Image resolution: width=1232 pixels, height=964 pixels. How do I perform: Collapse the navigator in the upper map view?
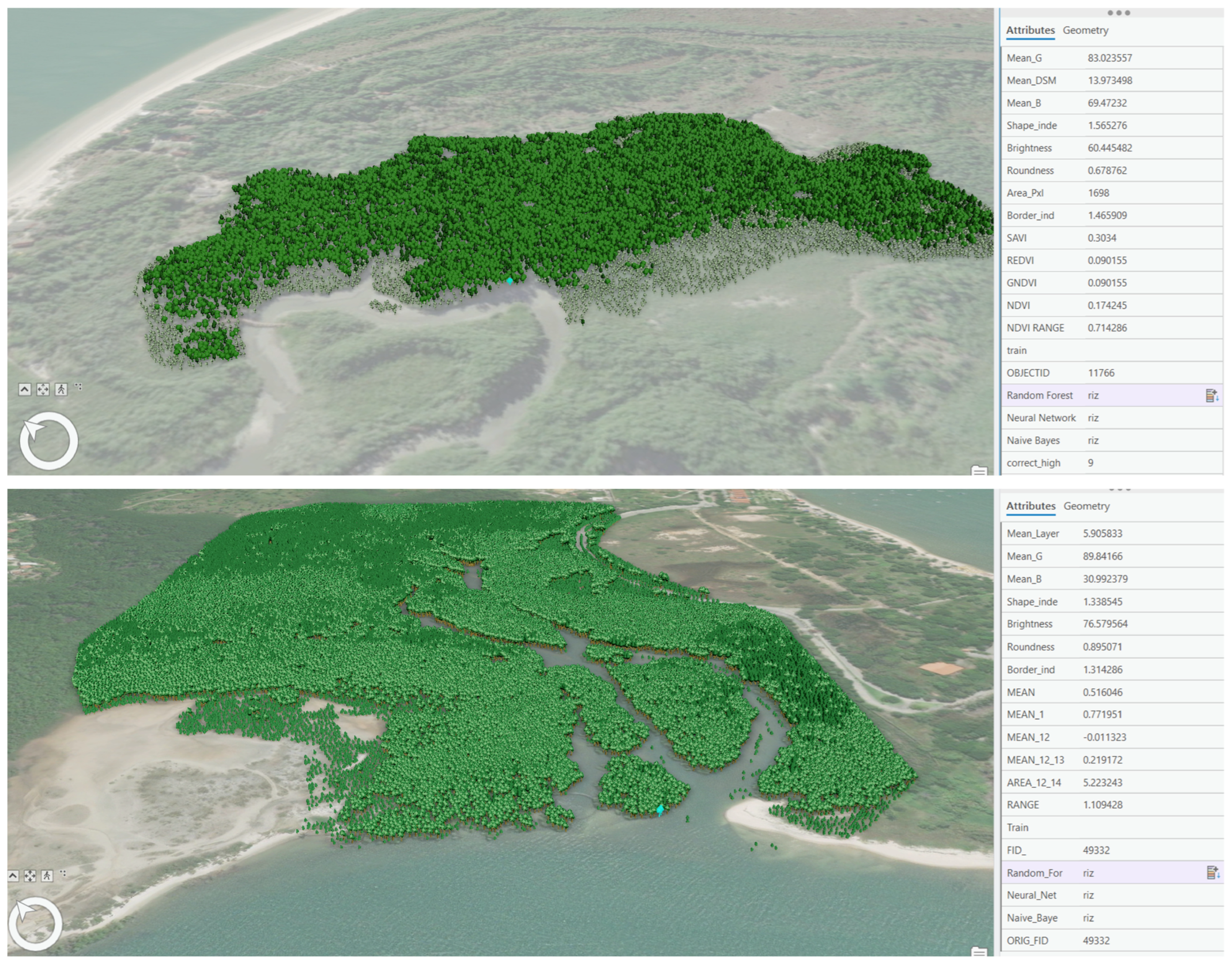24,389
